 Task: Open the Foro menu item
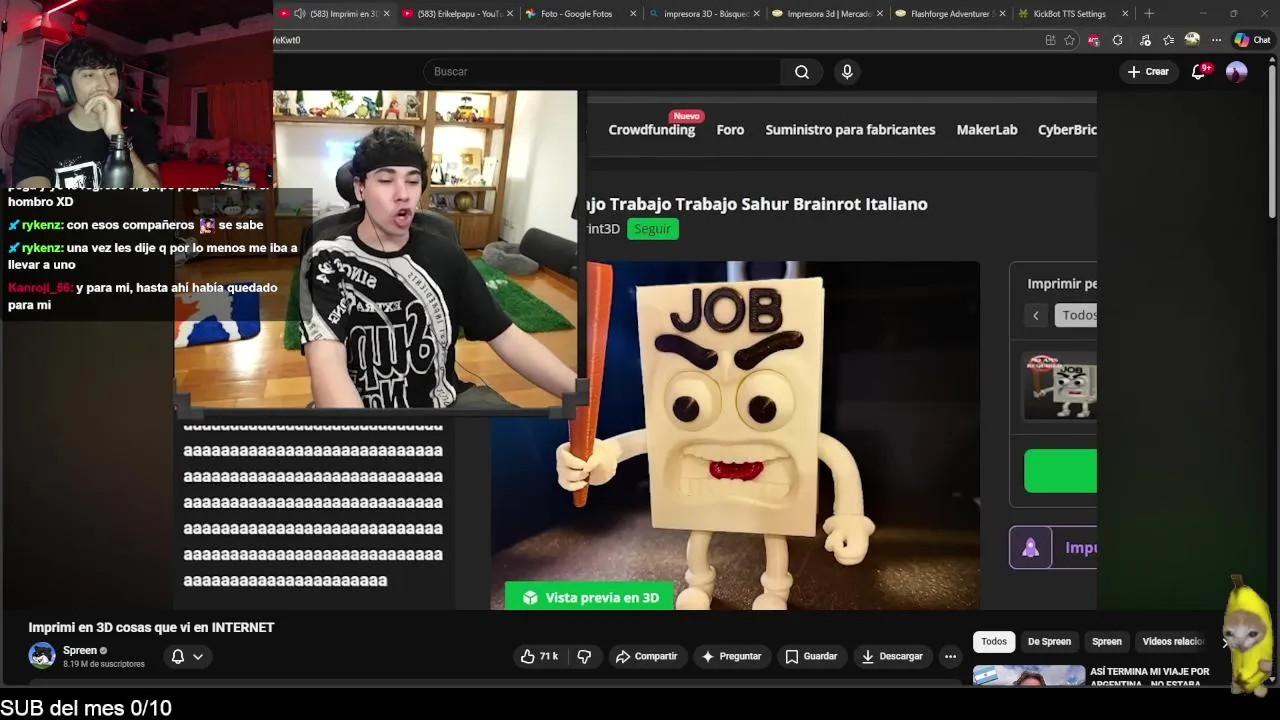730,129
